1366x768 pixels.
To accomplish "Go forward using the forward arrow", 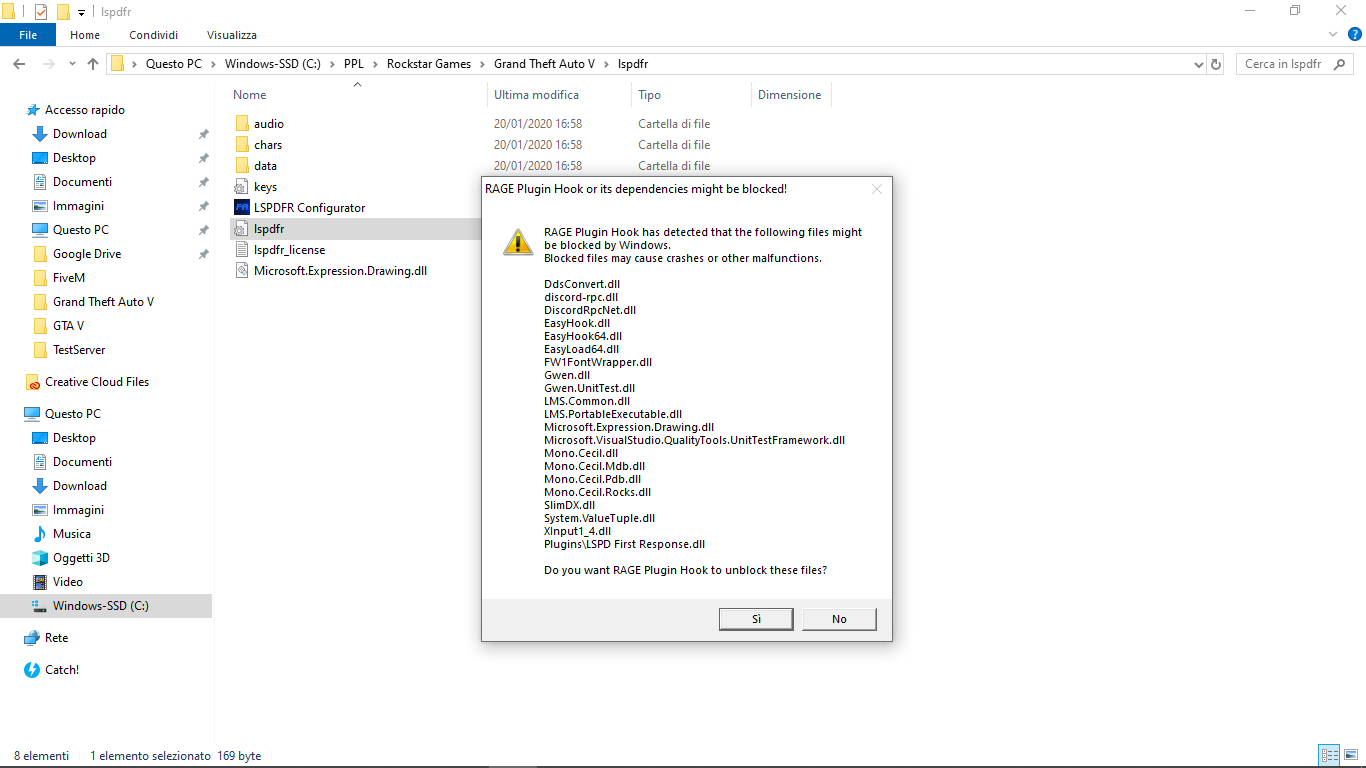I will point(48,64).
